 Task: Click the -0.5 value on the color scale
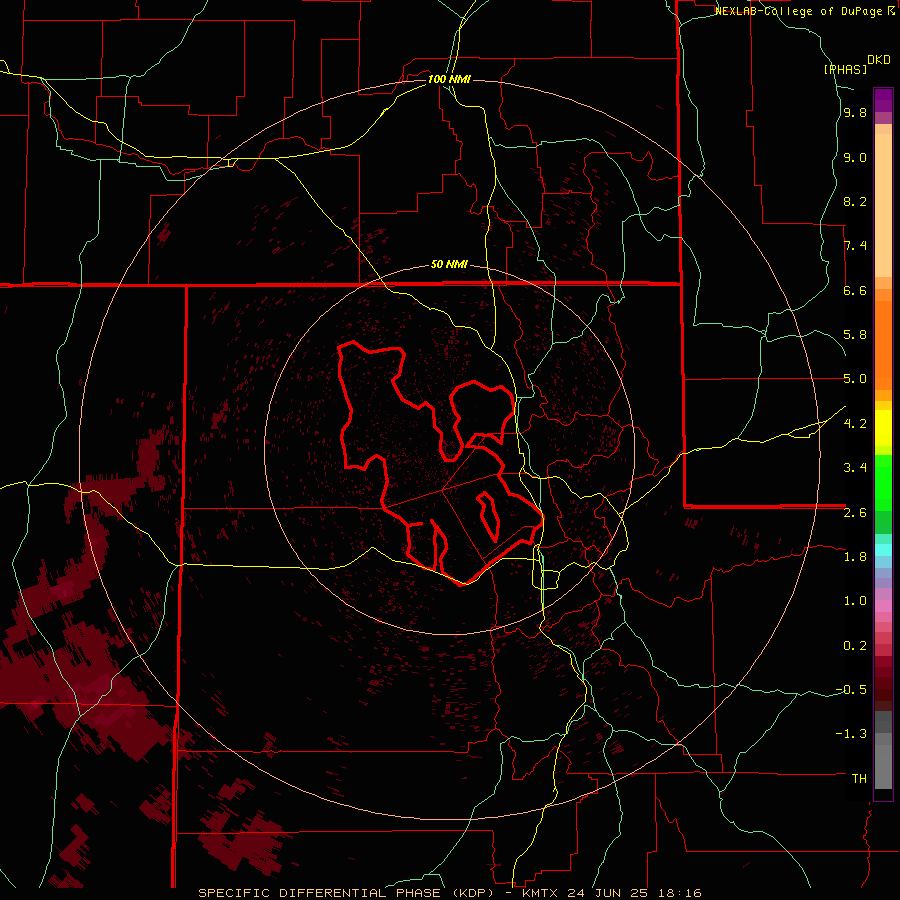click(851, 690)
